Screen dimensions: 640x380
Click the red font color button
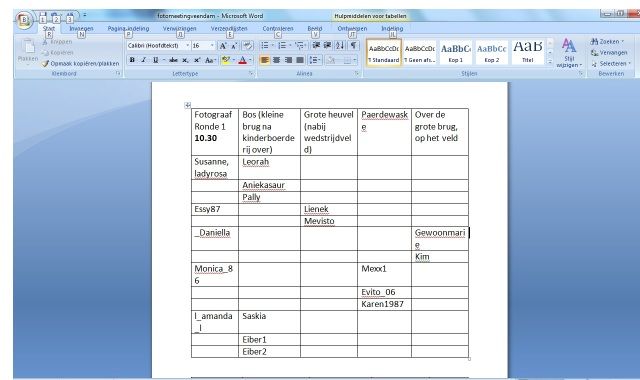click(242, 60)
